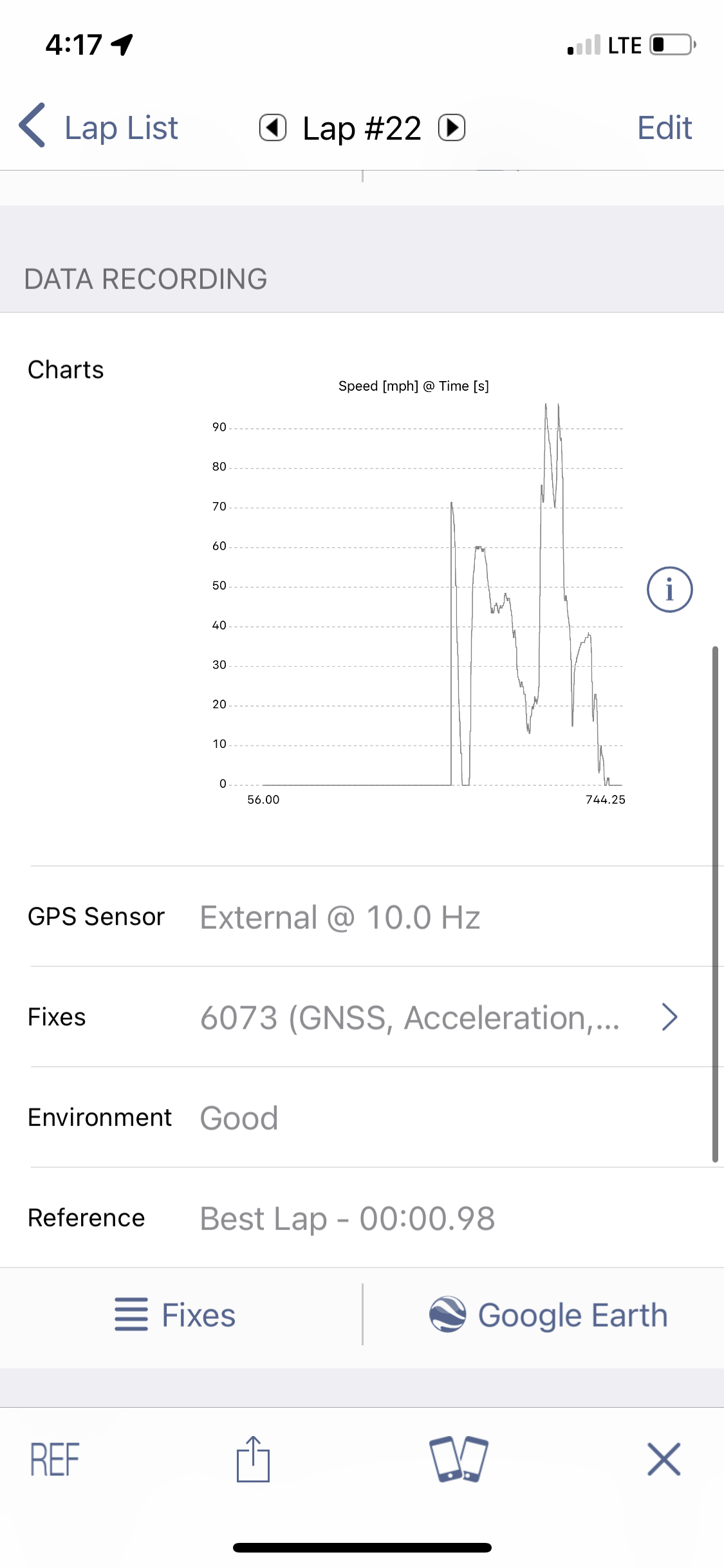
Task: Tap the back chevron arrow icon
Action: [x=32, y=126]
